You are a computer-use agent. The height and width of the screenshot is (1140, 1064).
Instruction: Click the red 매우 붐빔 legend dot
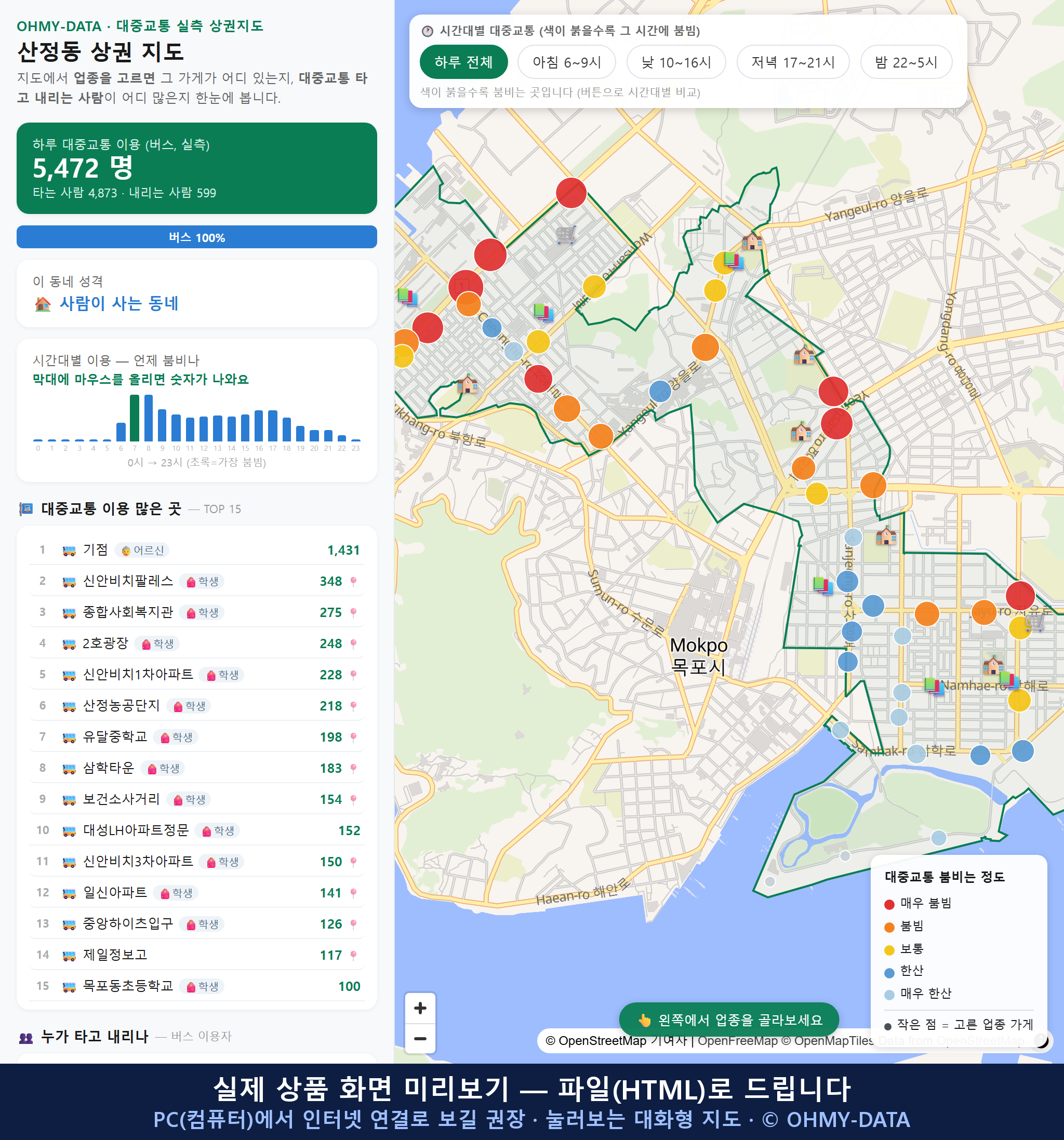point(889,904)
